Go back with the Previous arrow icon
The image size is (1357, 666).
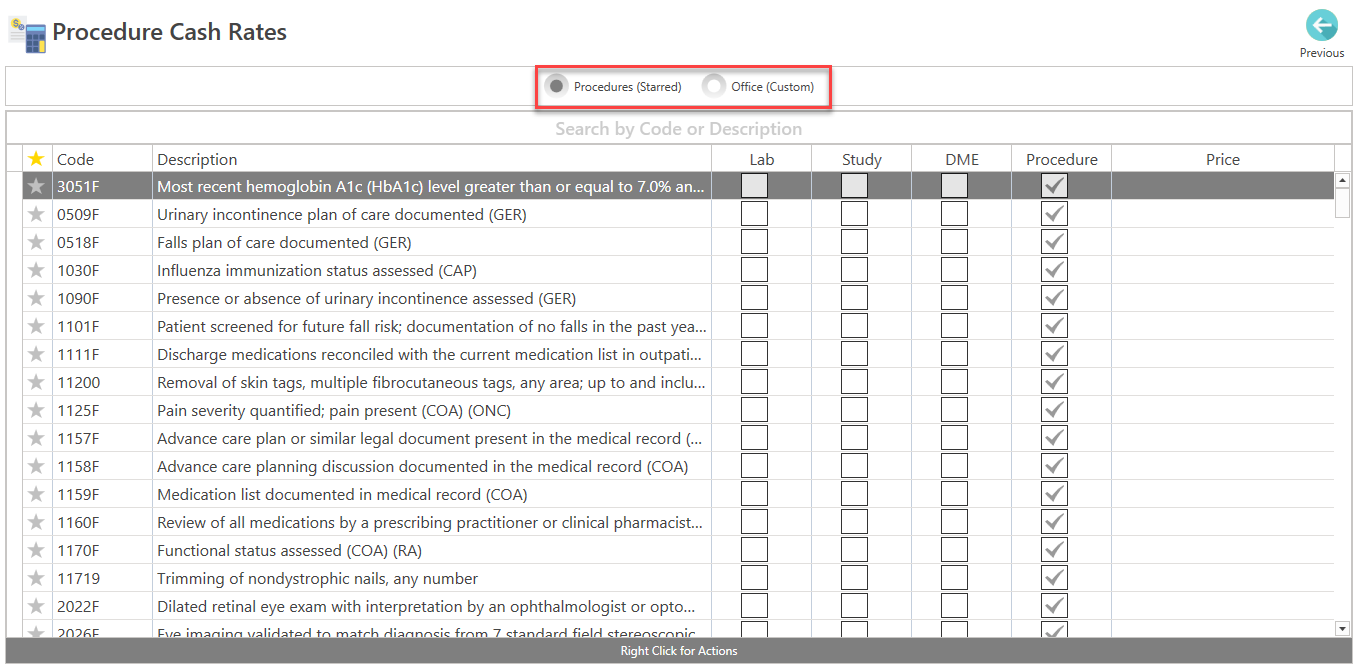[x=1321, y=25]
